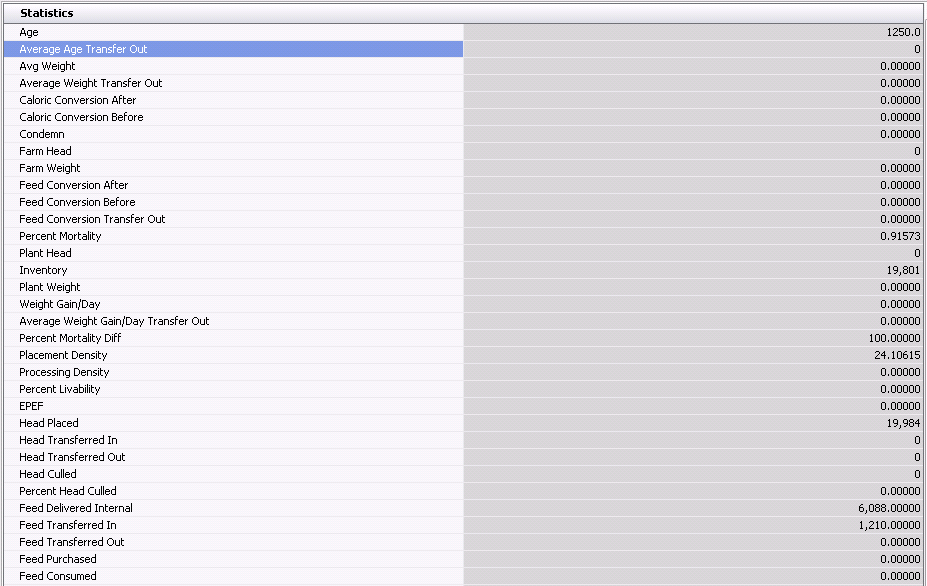Select the Caloric Conversion After row
927x586 pixels.
(78, 100)
